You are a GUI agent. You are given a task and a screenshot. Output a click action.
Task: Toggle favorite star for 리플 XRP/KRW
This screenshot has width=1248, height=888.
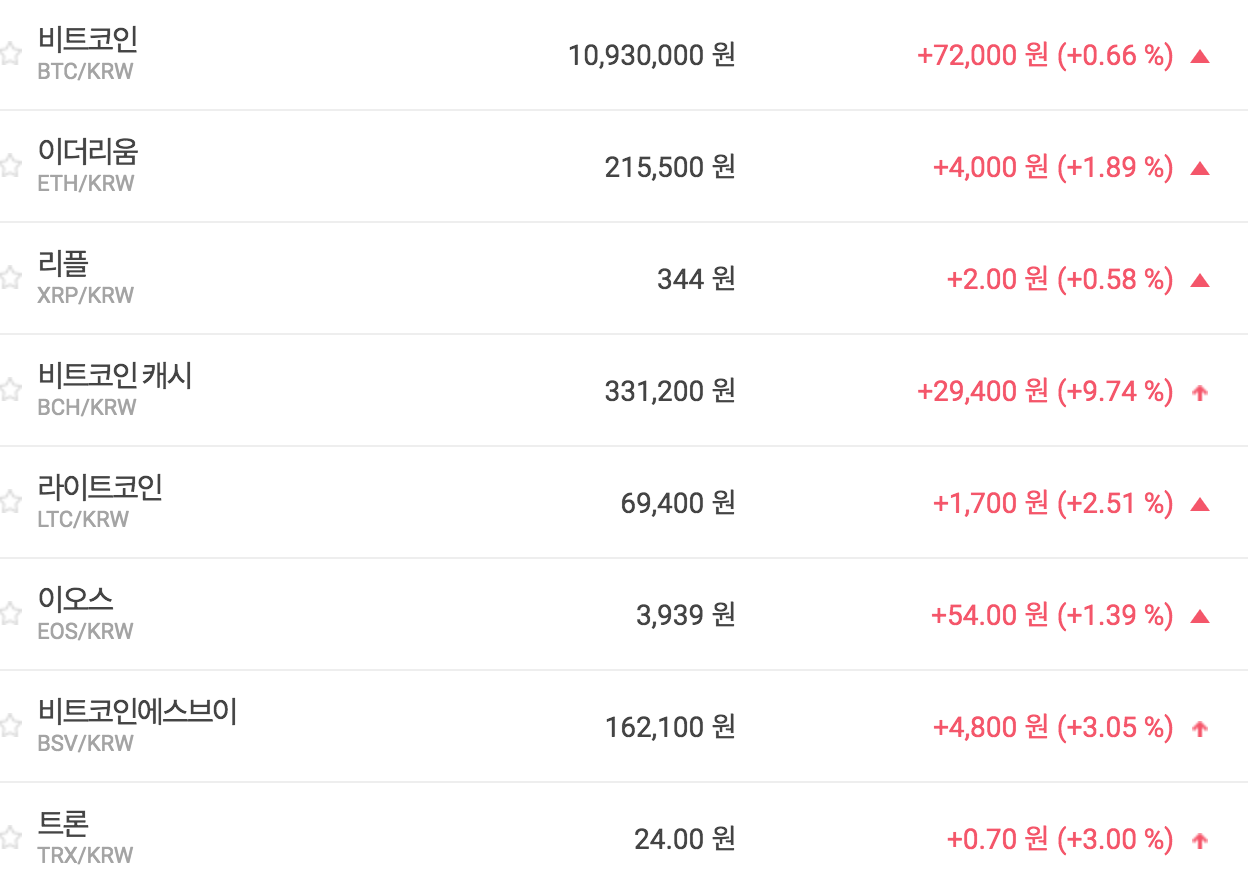(x=10, y=278)
